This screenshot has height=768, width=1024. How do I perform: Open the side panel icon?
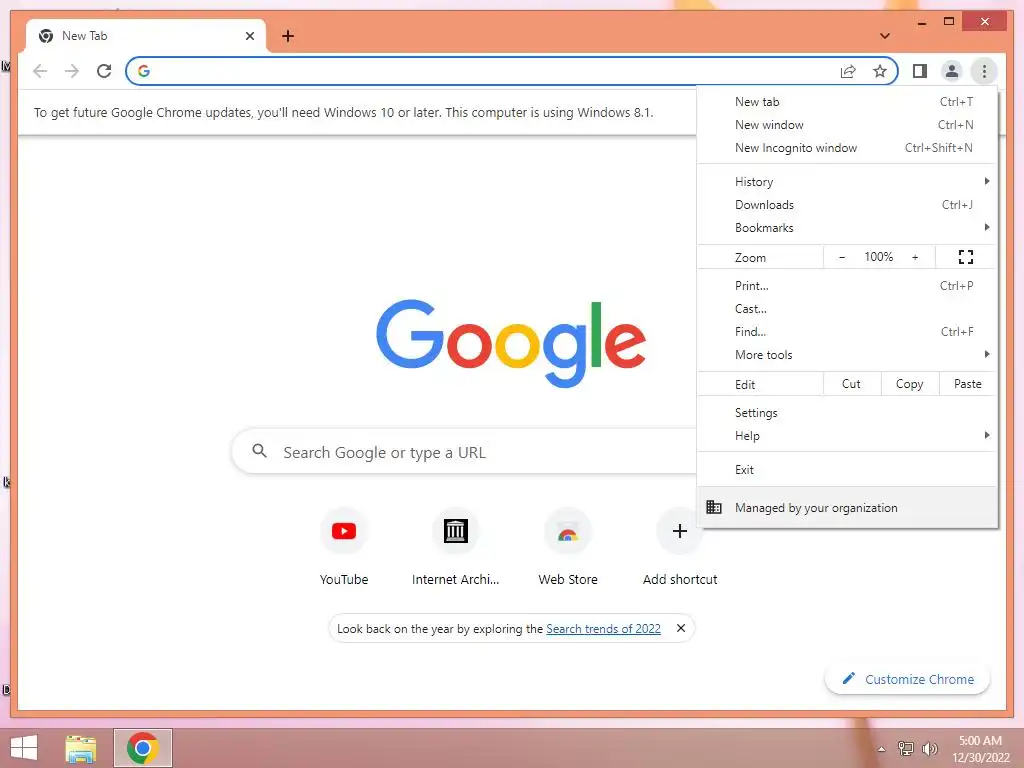(x=920, y=71)
